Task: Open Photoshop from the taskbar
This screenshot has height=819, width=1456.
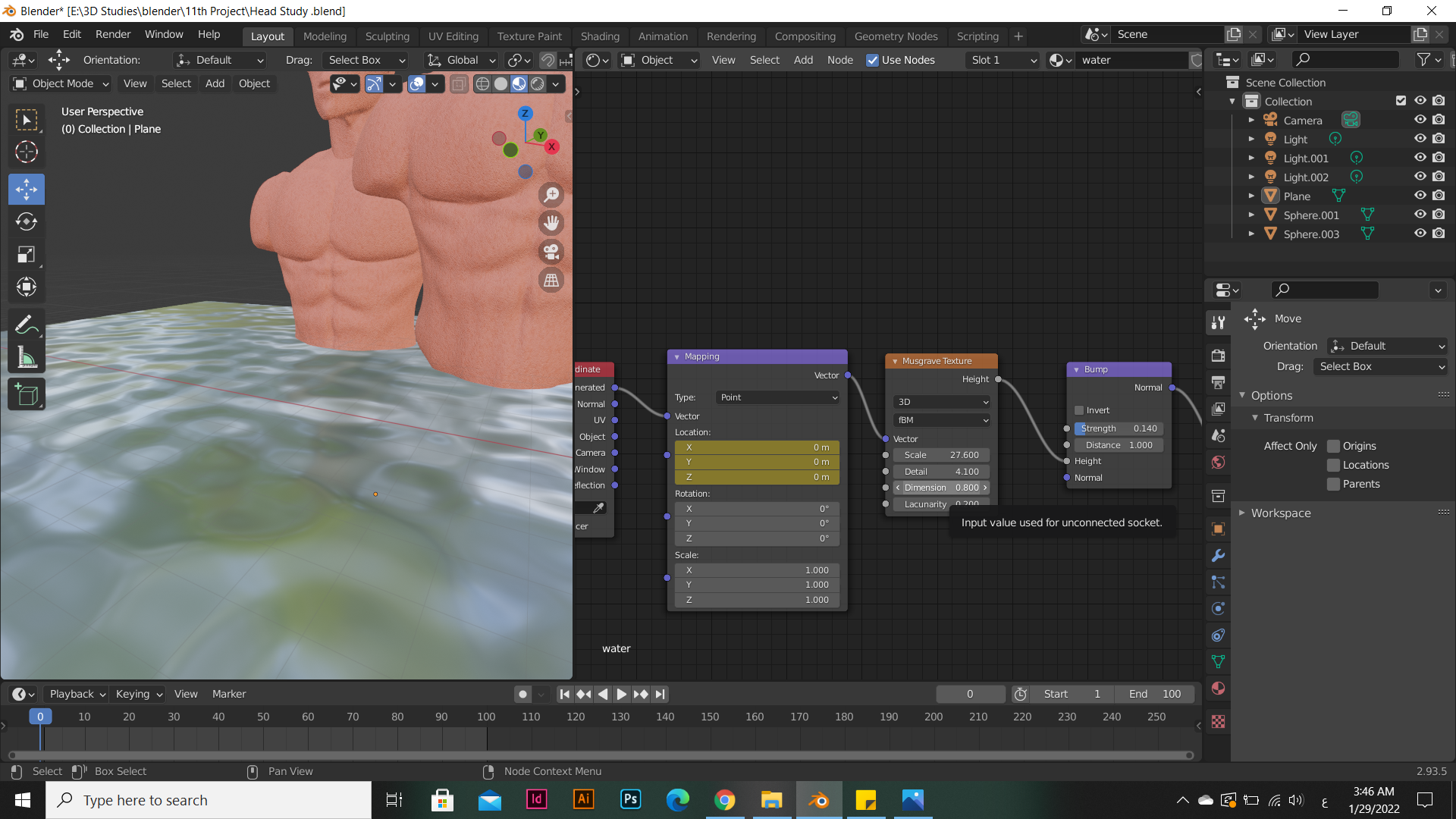Action: pyautogui.click(x=630, y=800)
